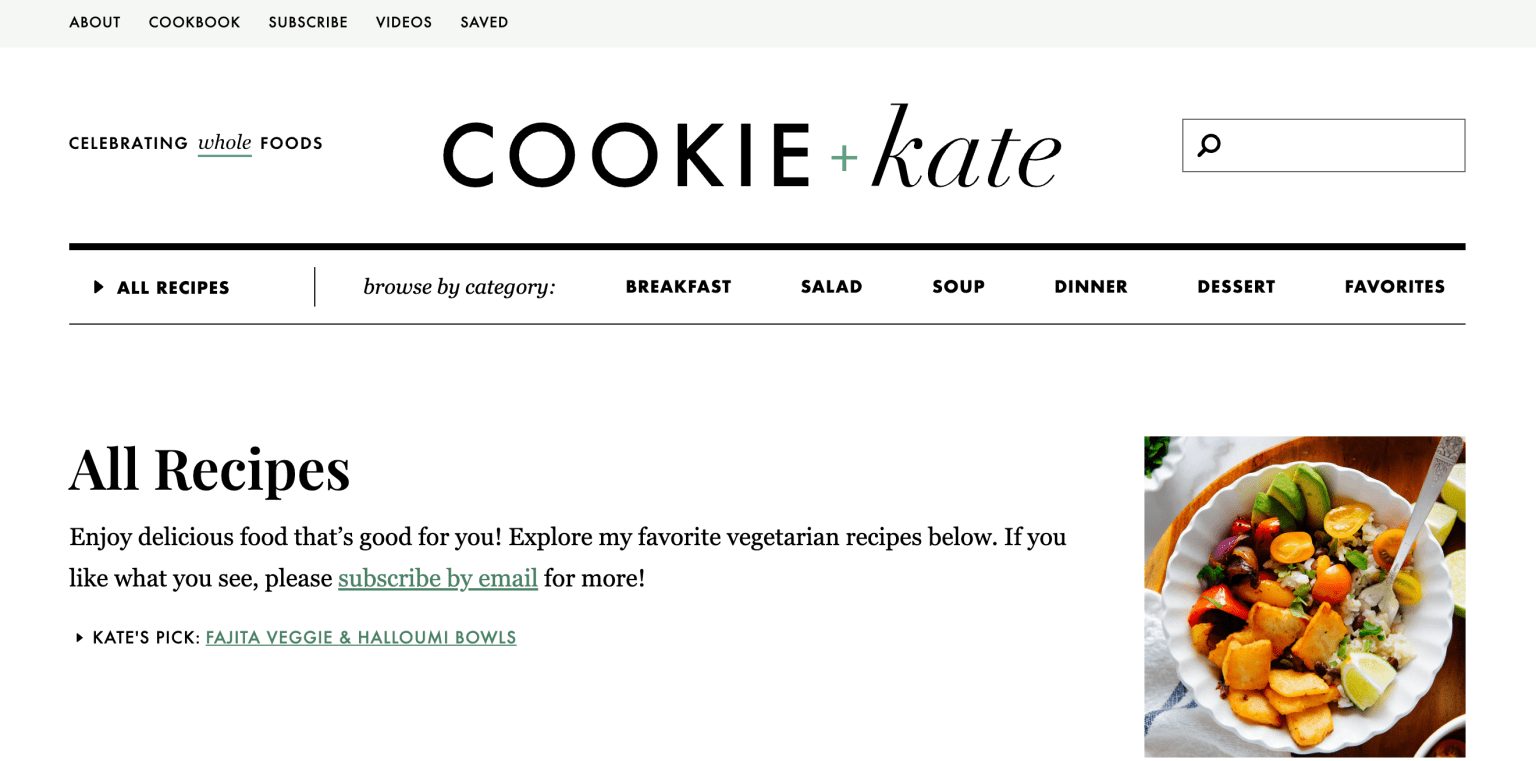
Task: Browse the Breakfast category
Action: [x=678, y=287]
